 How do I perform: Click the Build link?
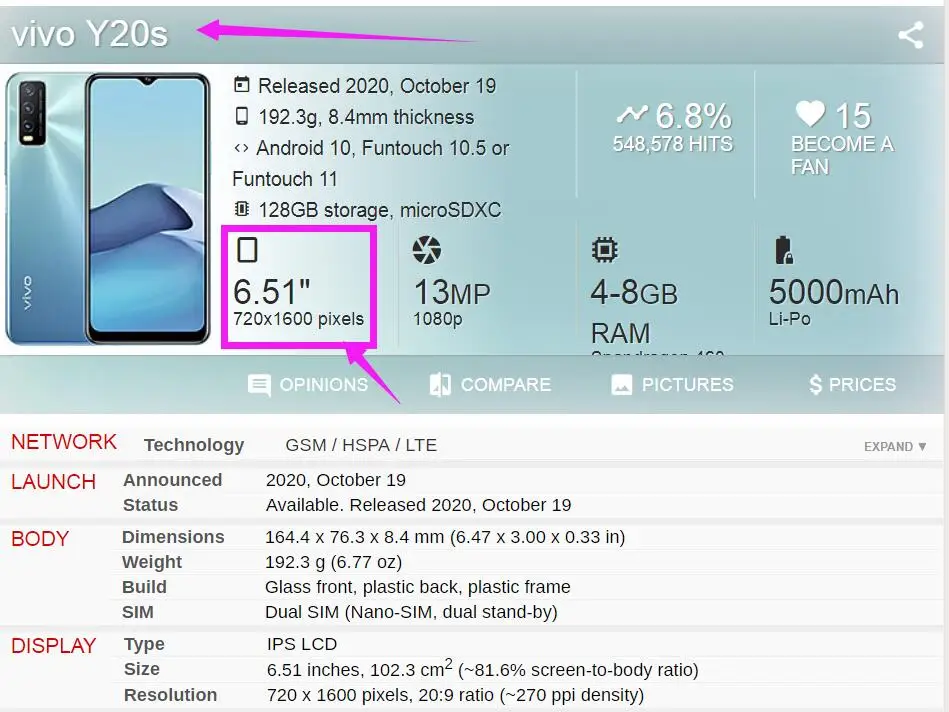[144, 587]
